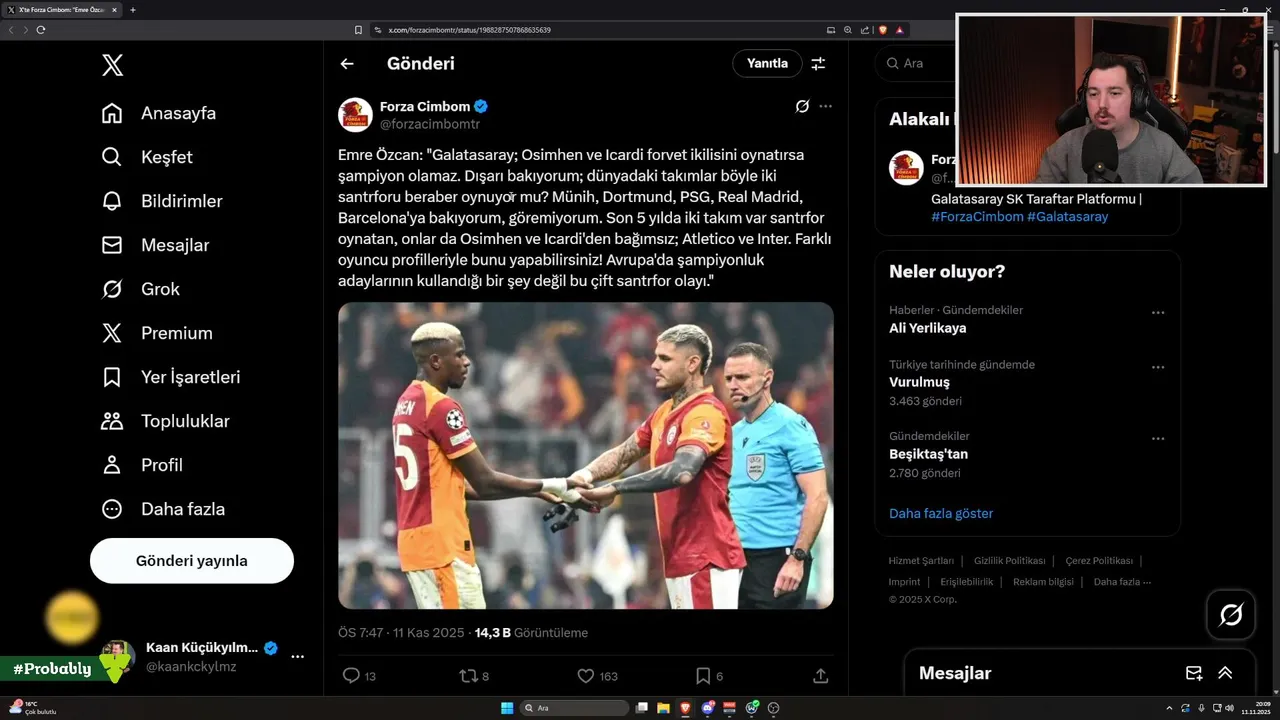Viewport: 1280px width, 720px height.
Task: Open Mesajlar in the left sidebar
Action: coord(156,245)
